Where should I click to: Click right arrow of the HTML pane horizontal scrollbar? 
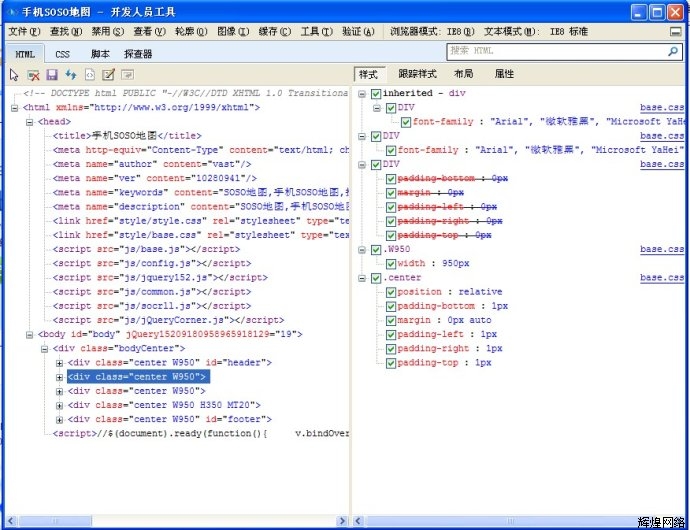click(342, 521)
